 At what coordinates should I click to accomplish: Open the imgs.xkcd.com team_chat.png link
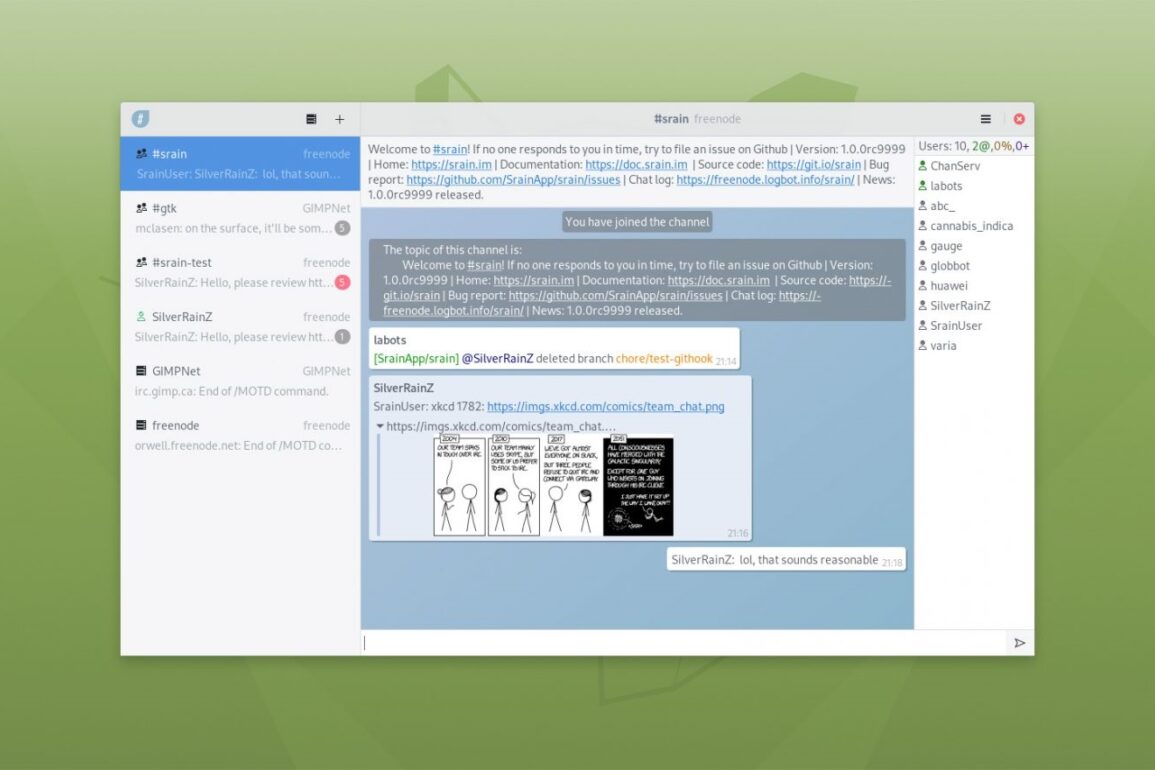coord(605,407)
